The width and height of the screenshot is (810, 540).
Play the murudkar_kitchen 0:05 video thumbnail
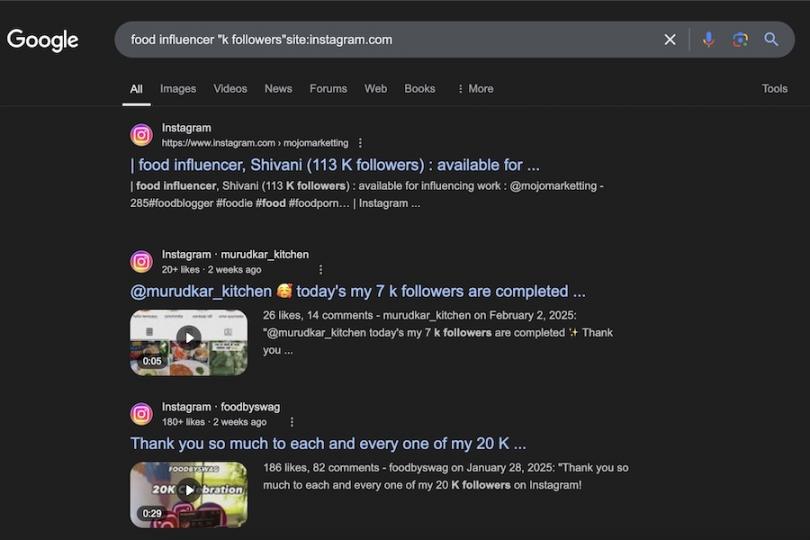(189, 342)
